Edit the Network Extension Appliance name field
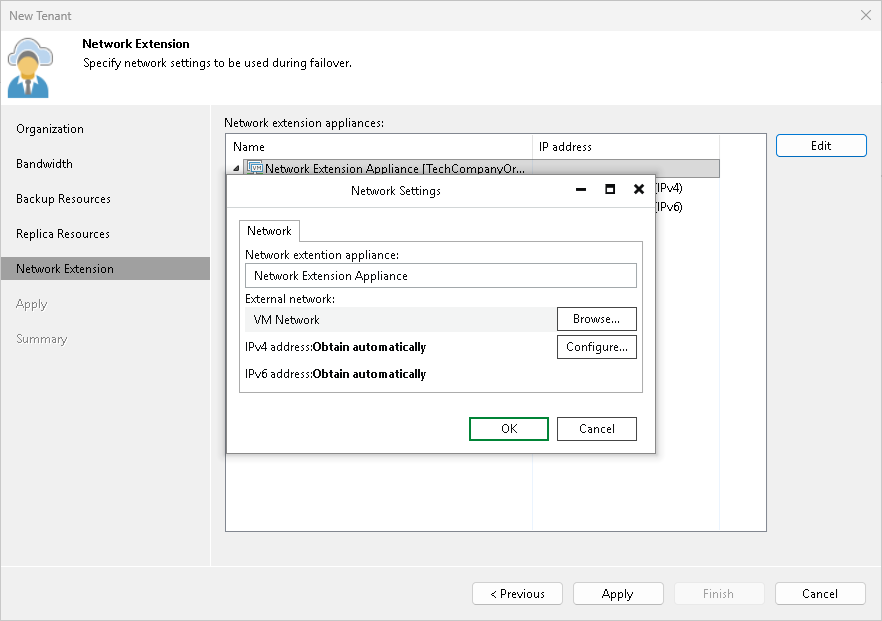Image resolution: width=882 pixels, height=621 pixels. coord(440,275)
